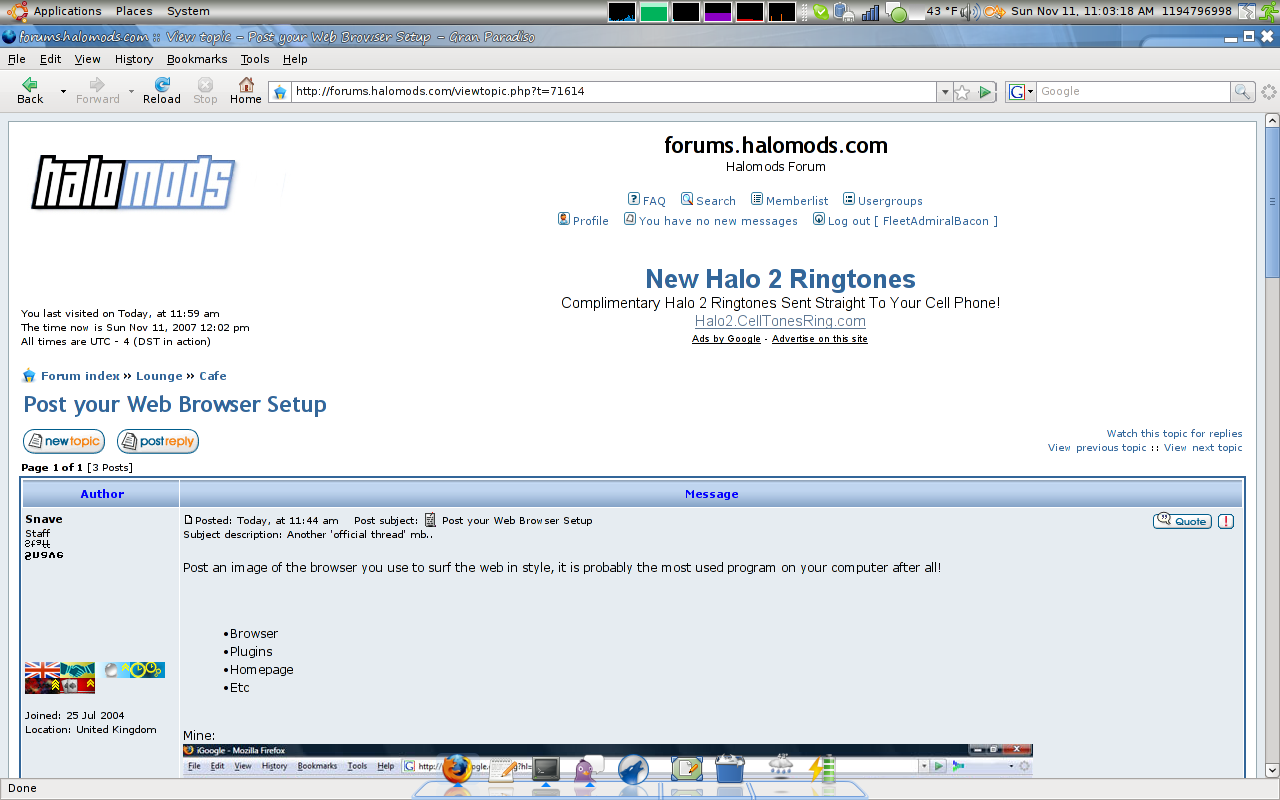Open the search engine selector dropdown

coord(1021,92)
